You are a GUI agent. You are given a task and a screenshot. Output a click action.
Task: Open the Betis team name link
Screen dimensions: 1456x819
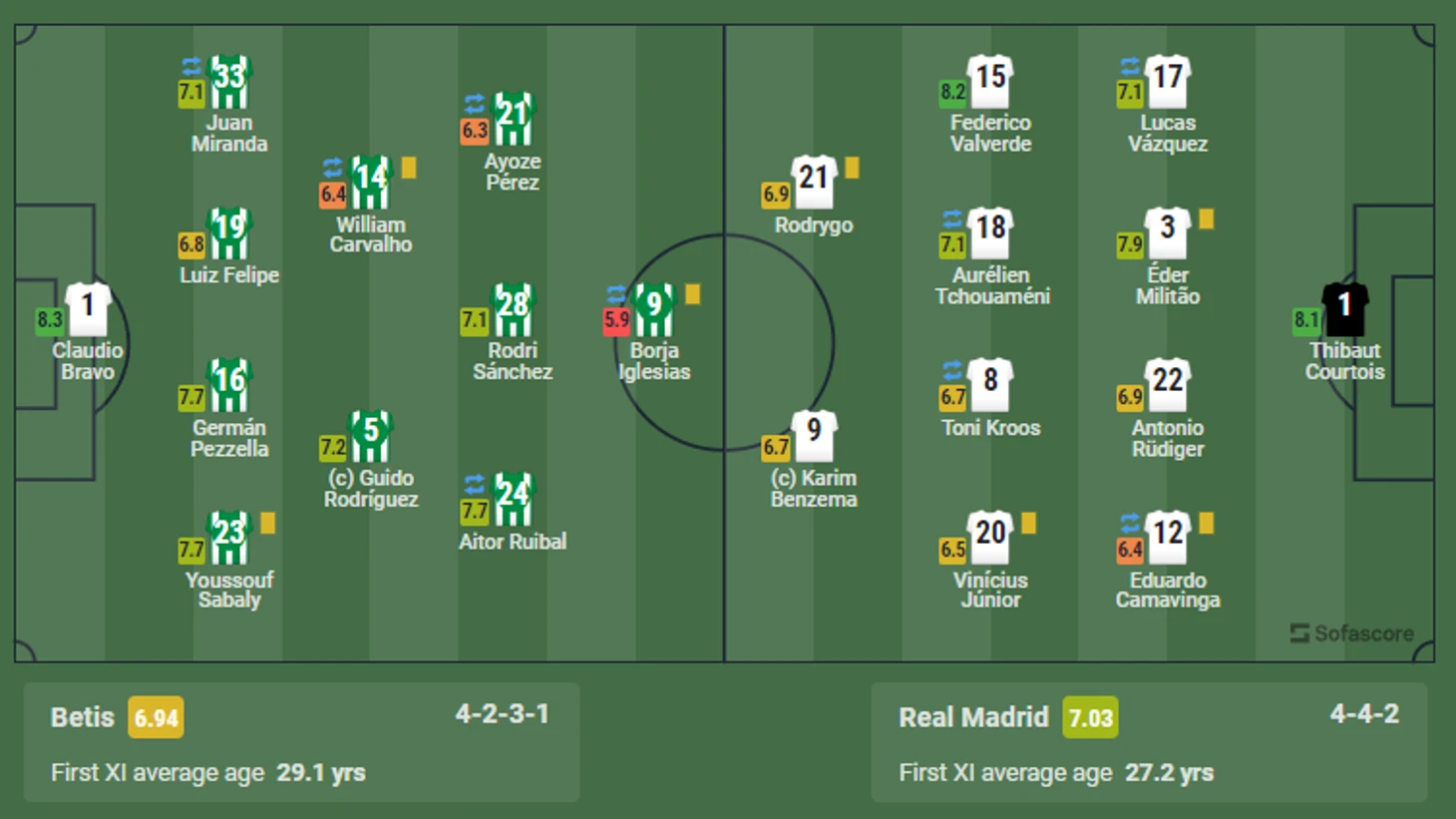click(x=83, y=717)
